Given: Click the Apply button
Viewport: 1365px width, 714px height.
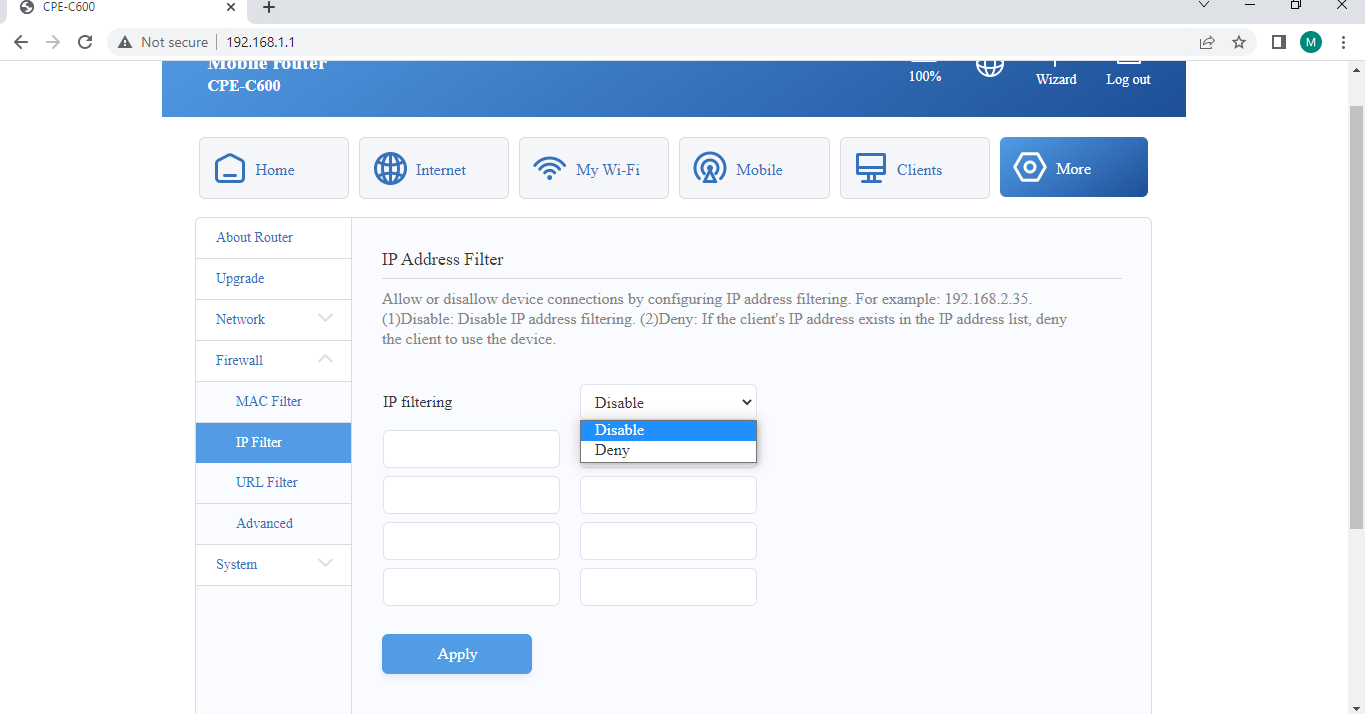Looking at the screenshot, I should (457, 654).
